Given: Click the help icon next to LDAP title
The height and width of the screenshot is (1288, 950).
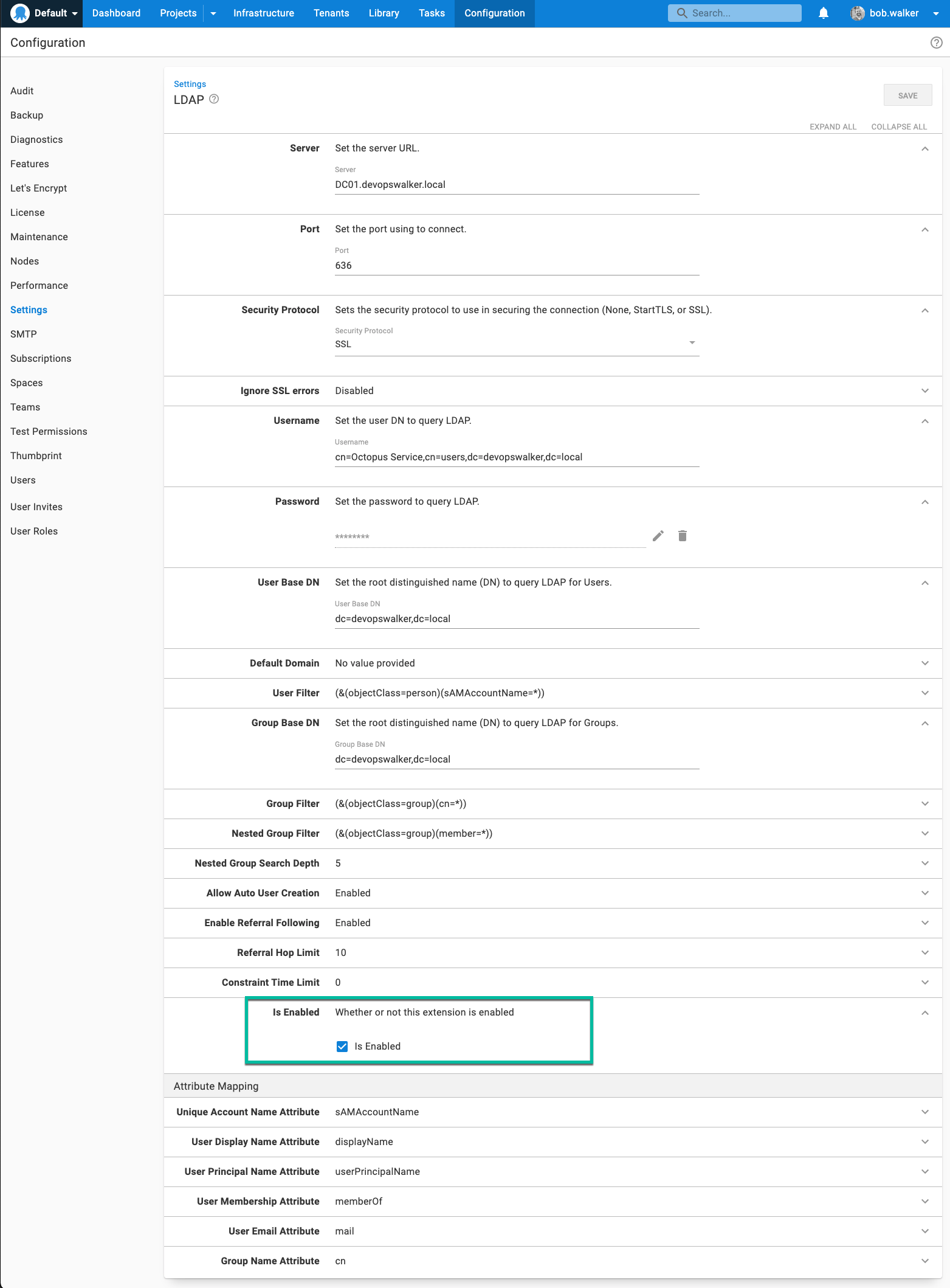Looking at the screenshot, I should [214, 99].
